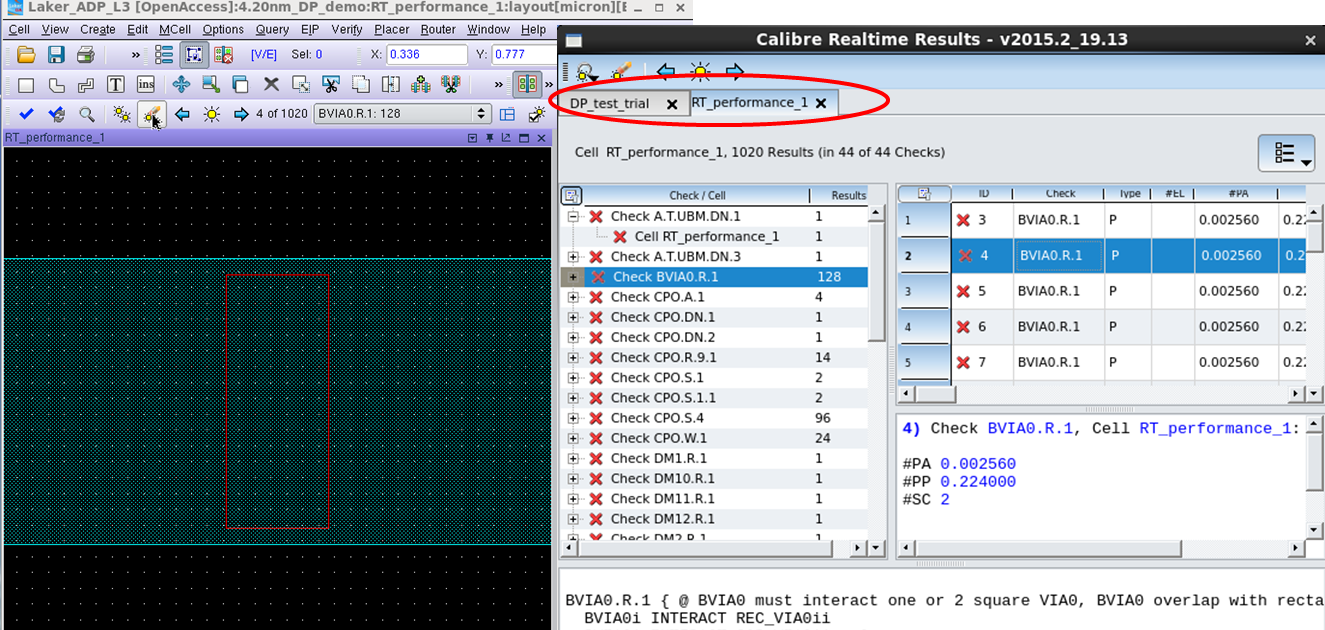Viewport: 1325px width, 630px height.
Task: Open the results view options dropdown button
Action: (1285, 153)
